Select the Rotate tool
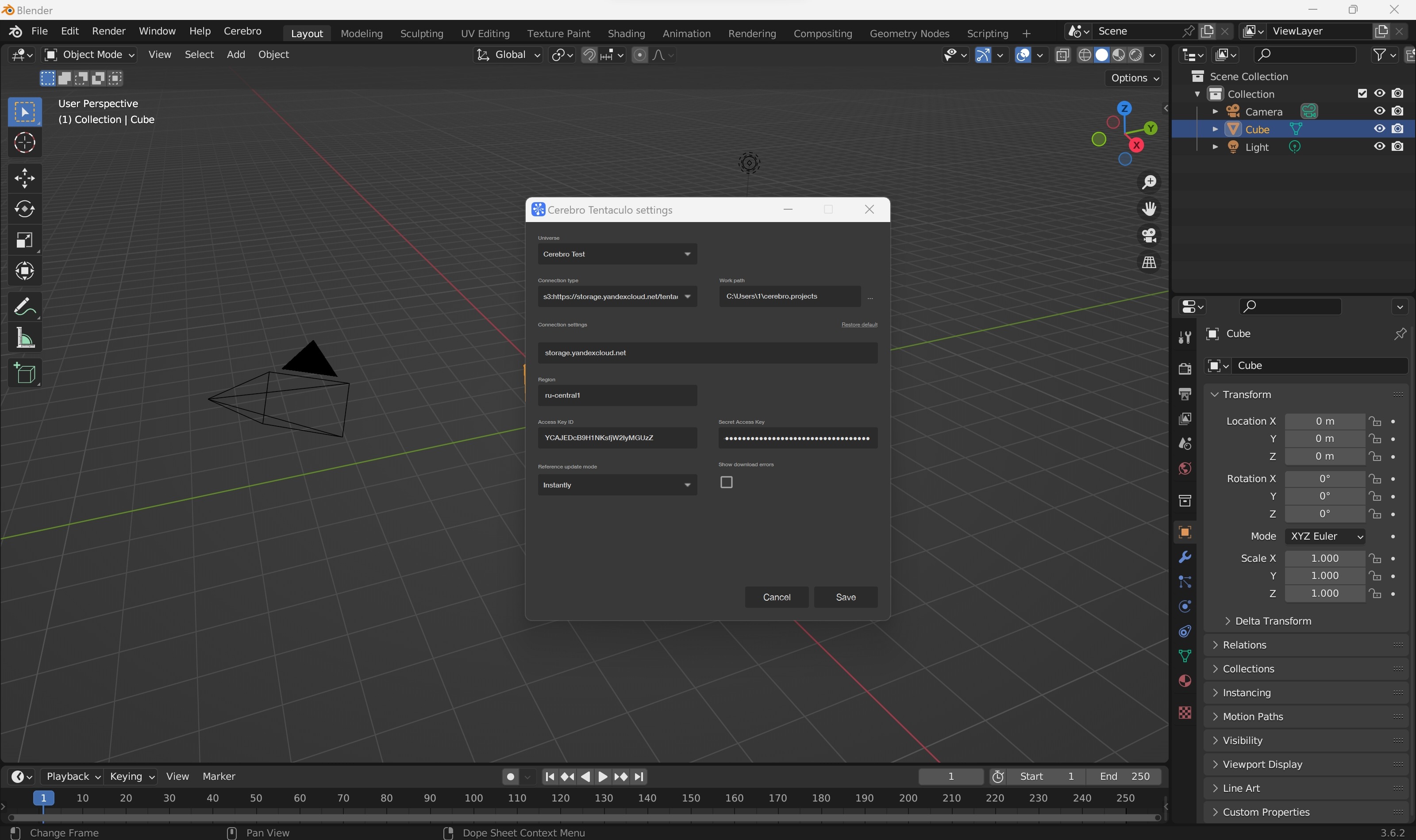 [x=24, y=209]
